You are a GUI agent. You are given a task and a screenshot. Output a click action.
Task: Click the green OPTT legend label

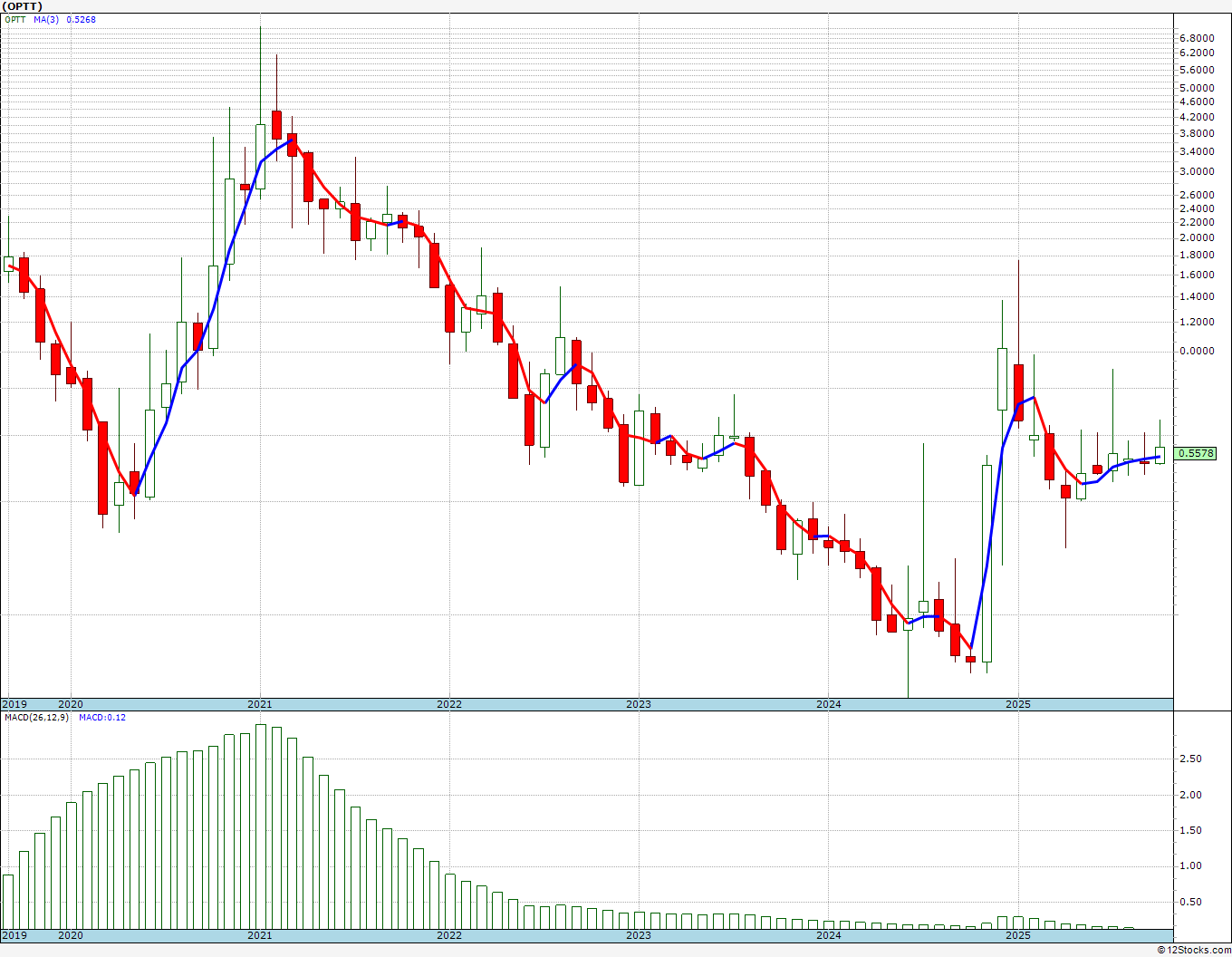(x=16, y=20)
